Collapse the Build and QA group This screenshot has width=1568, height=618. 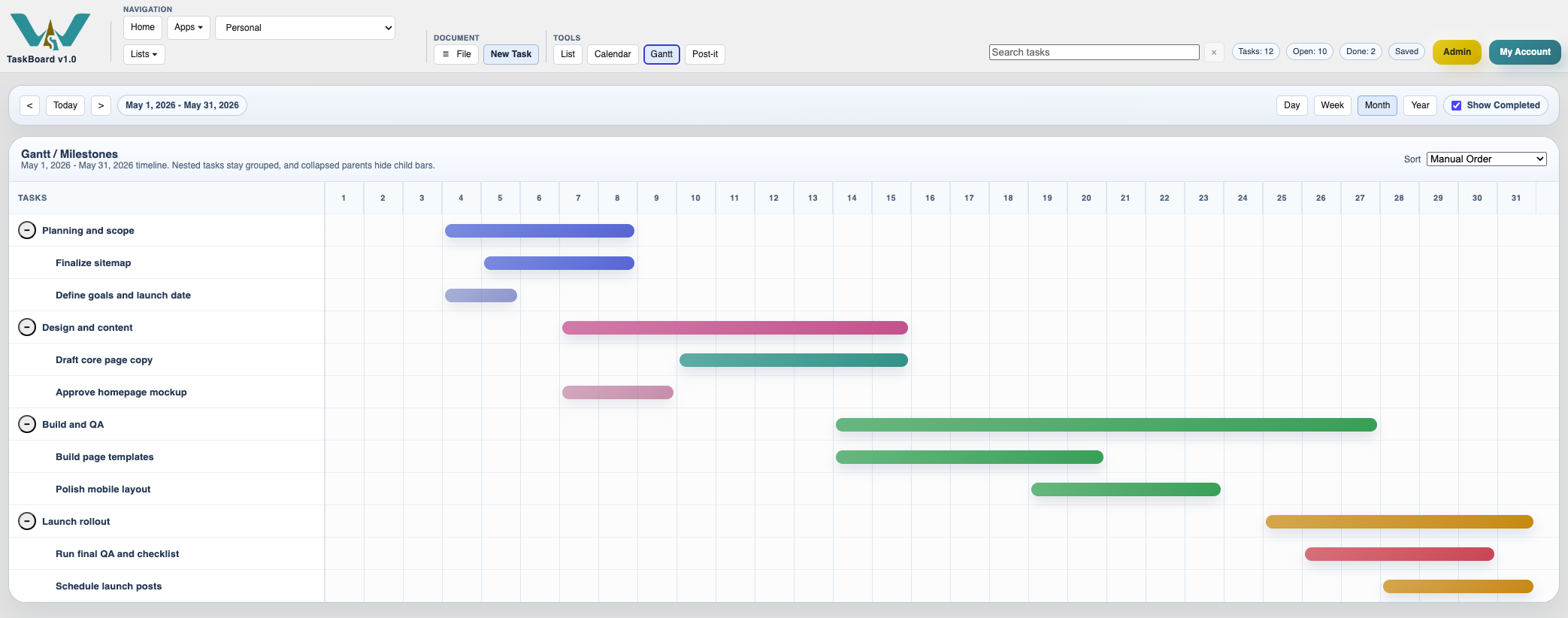click(27, 424)
